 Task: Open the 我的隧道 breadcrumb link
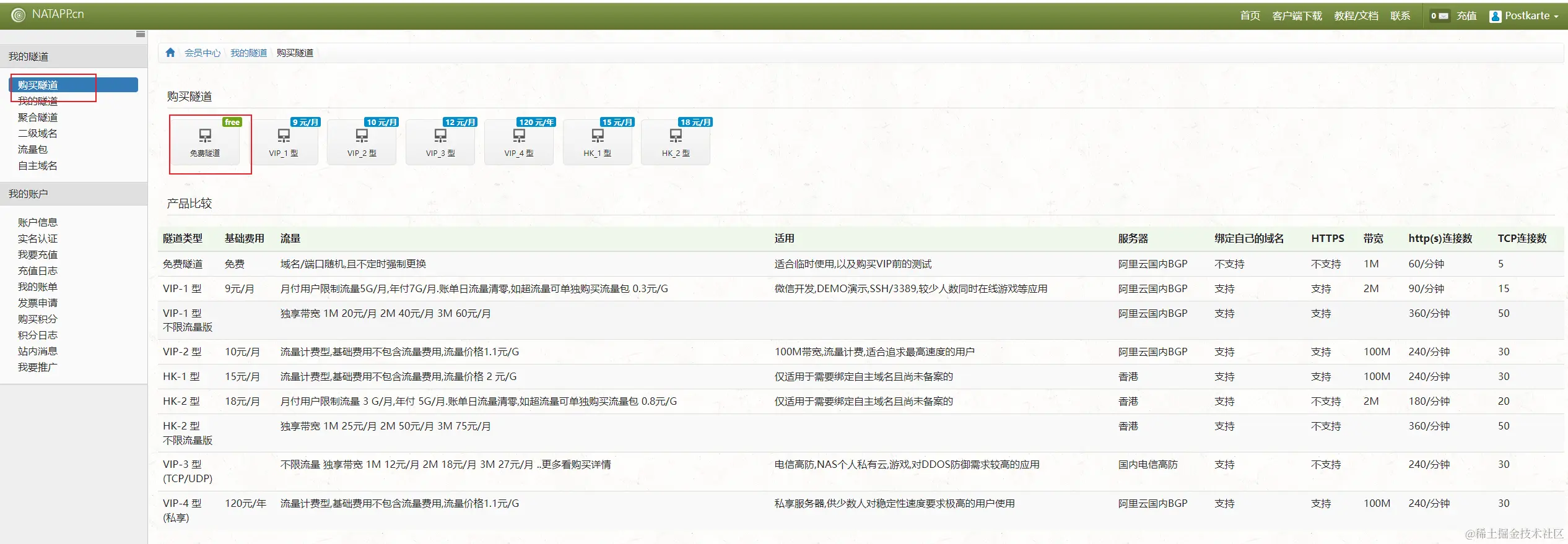[248, 53]
